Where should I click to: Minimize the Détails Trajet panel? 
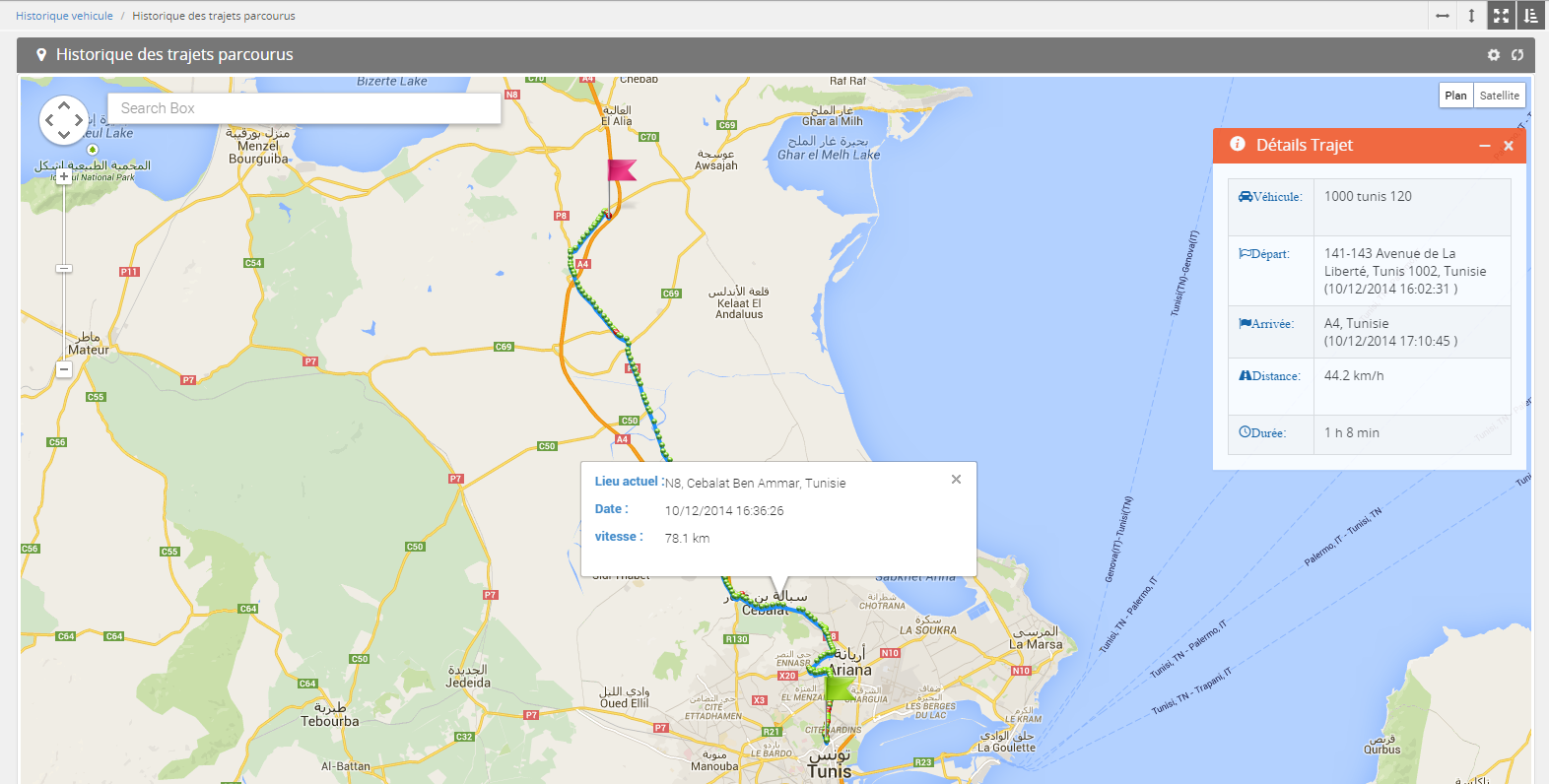[x=1485, y=146]
